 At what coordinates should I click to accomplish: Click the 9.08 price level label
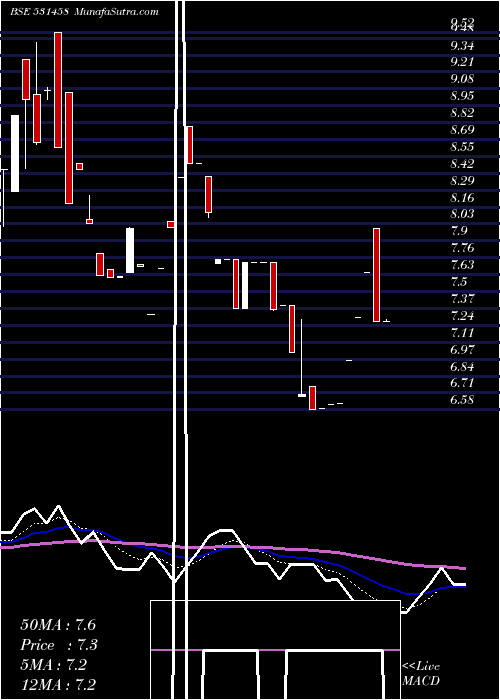[x=462, y=79]
